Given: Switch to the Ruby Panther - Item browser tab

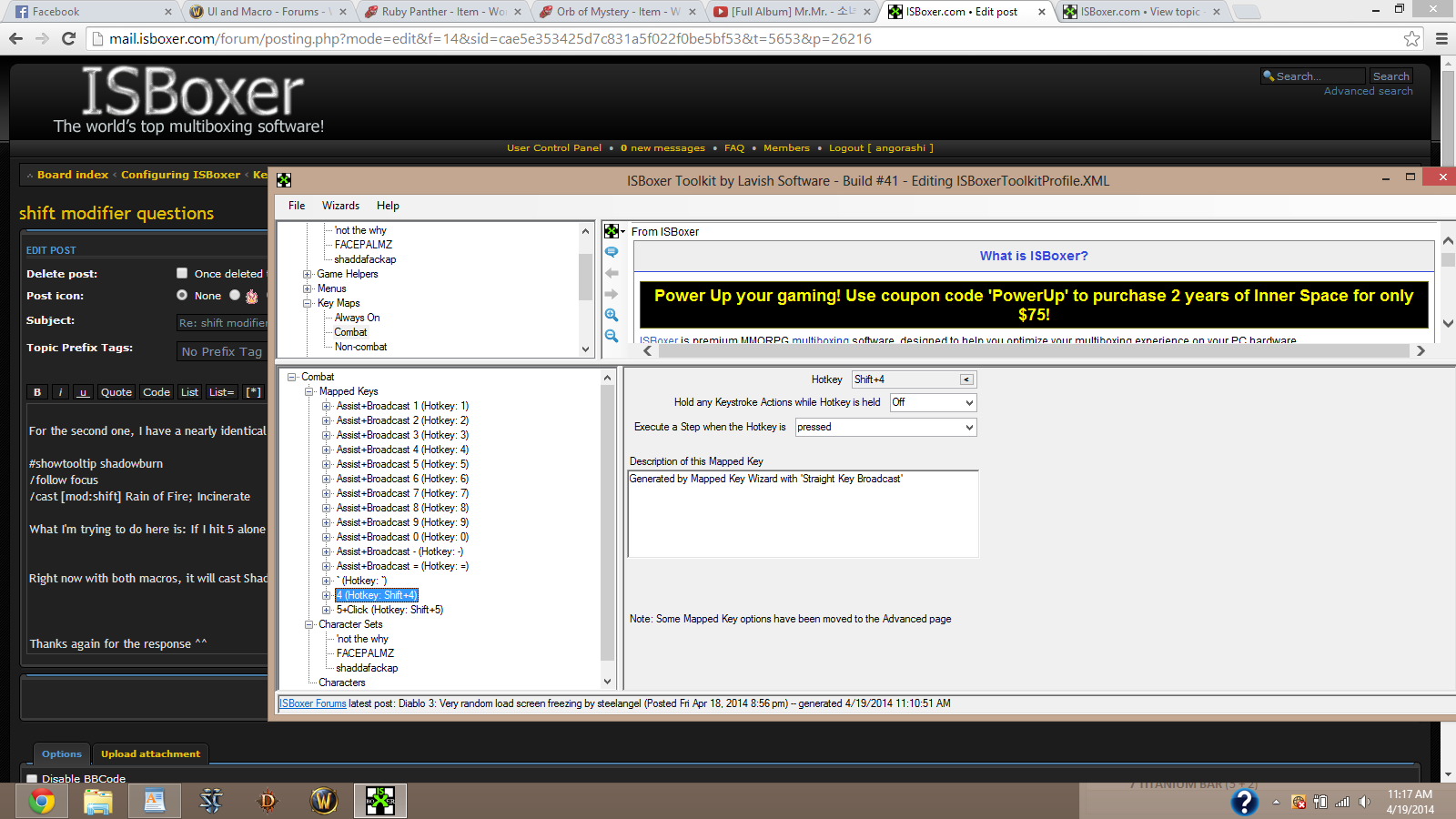Looking at the screenshot, I should pyautogui.click(x=441, y=12).
